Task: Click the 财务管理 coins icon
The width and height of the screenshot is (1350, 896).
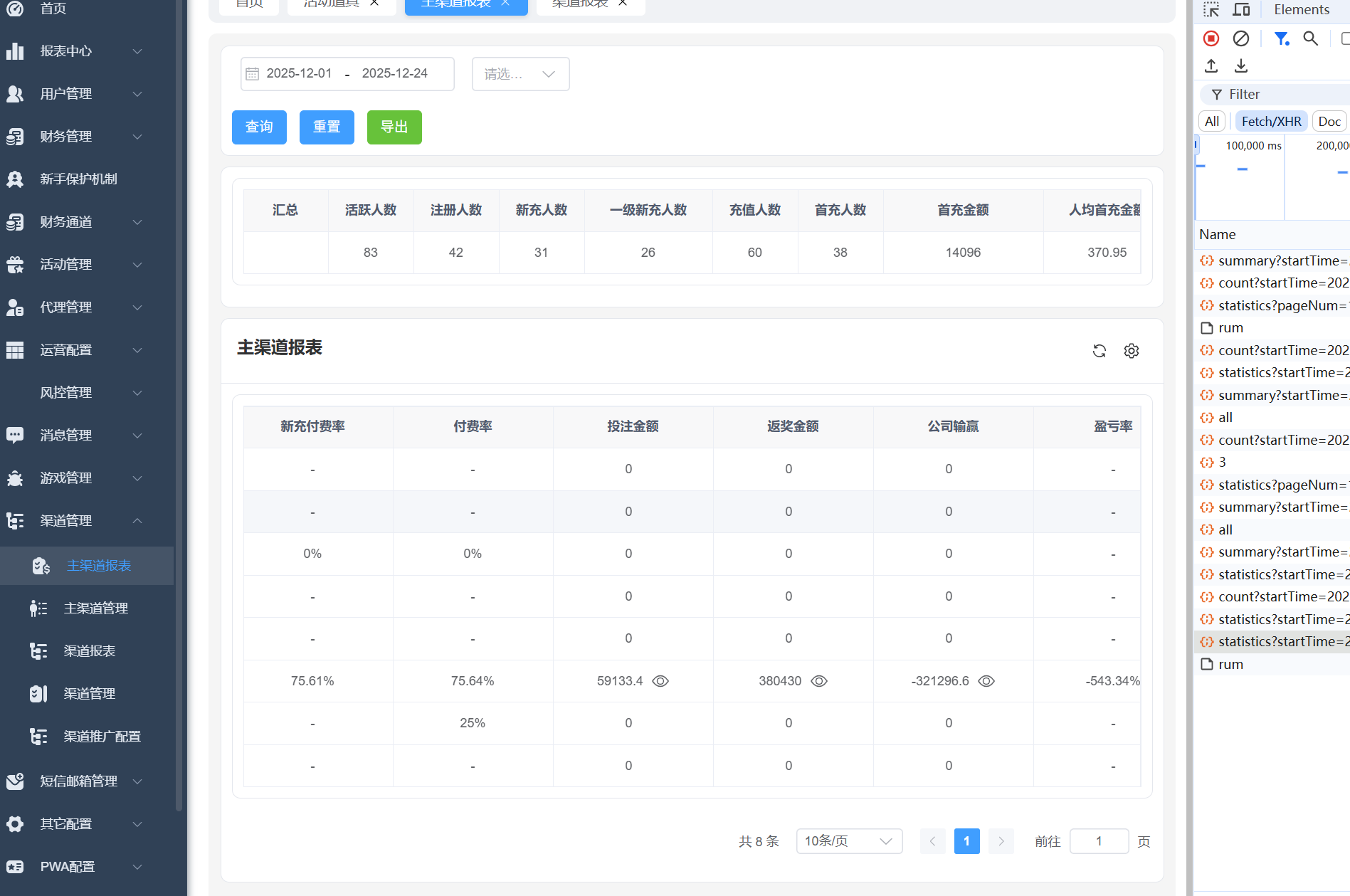Action: tap(15, 137)
